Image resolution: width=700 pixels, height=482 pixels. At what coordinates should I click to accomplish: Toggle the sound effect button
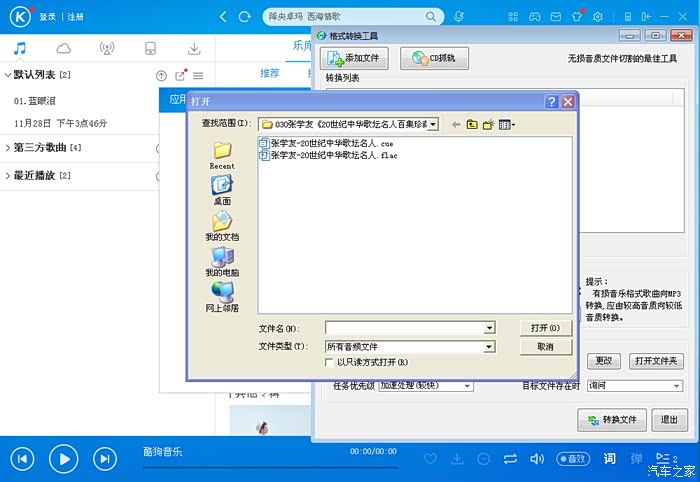click(572, 459)
